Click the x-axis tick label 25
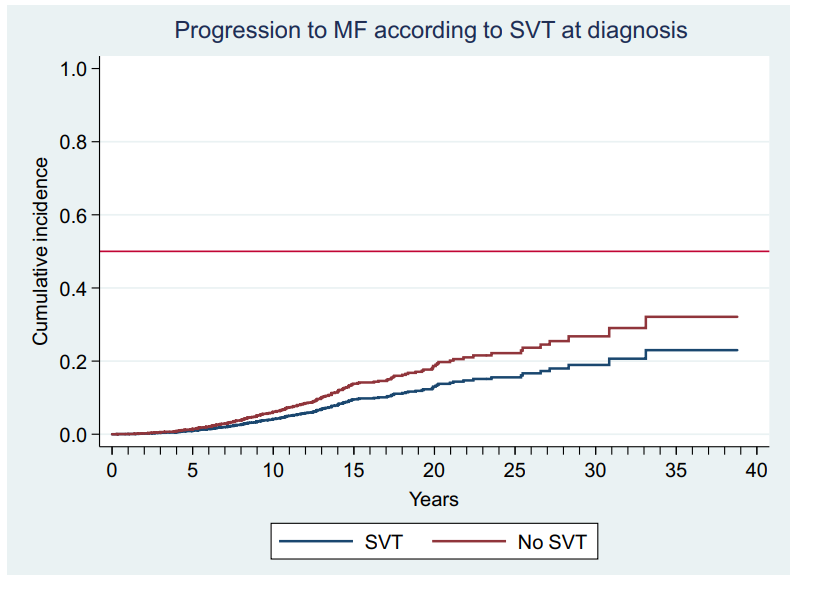 tap(515, 471)
